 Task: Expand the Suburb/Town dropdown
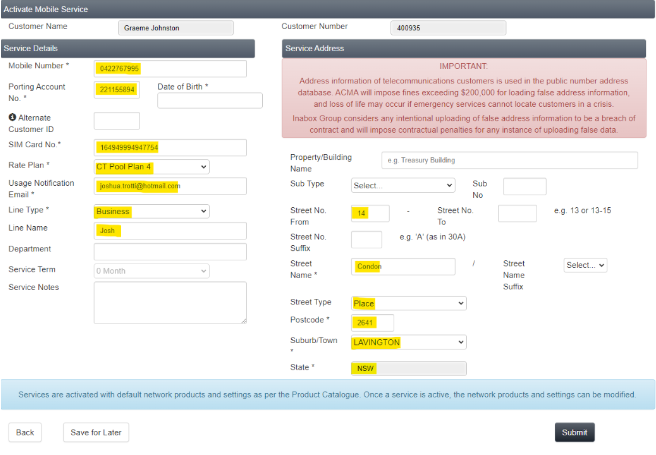click(408, 343)
